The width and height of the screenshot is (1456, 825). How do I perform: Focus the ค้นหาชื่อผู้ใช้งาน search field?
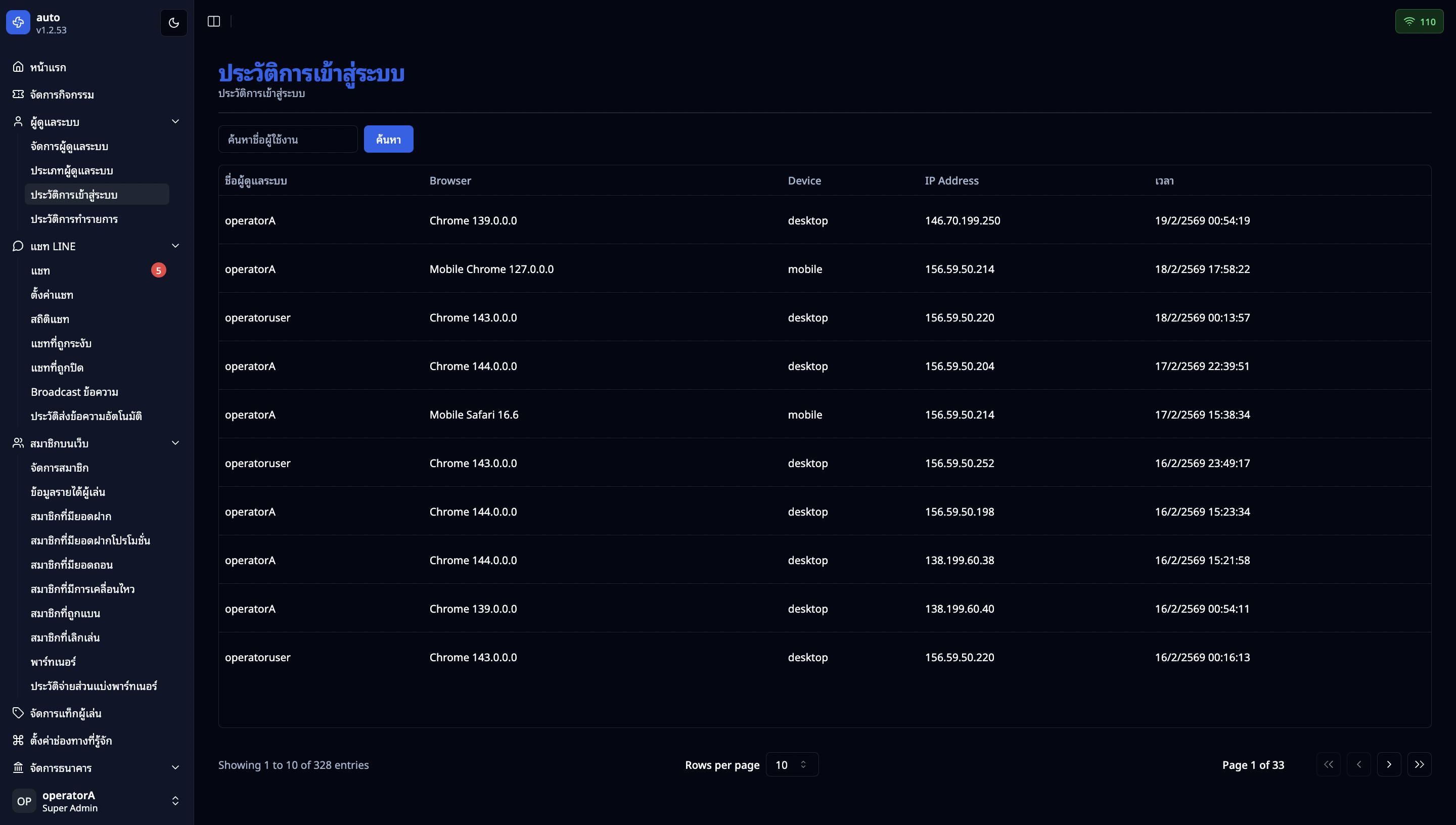(x=288, y=139)
